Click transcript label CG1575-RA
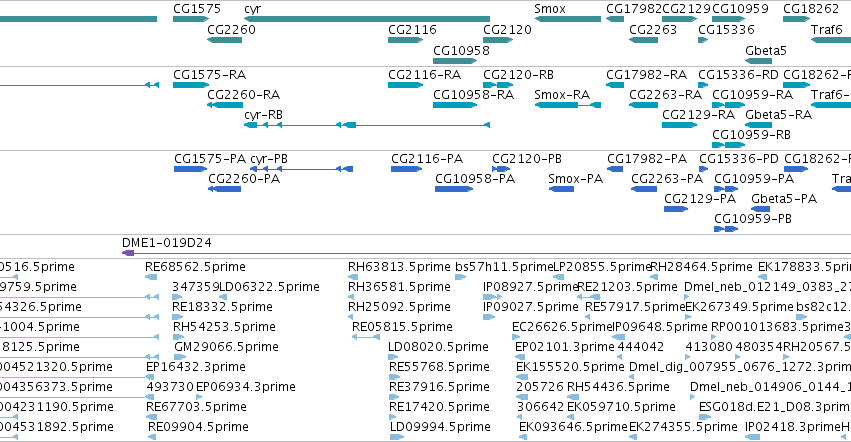 coord(209,74)
